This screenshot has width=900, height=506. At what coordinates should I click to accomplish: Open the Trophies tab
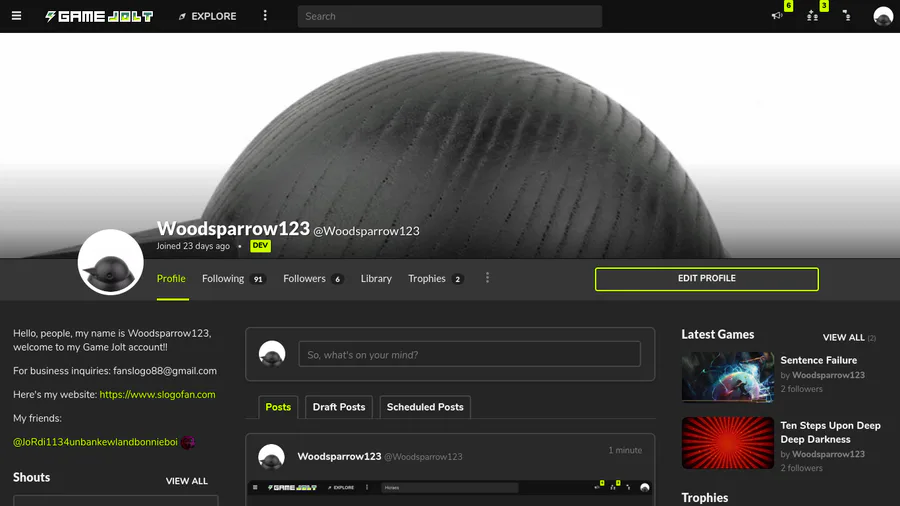[436, 279]
